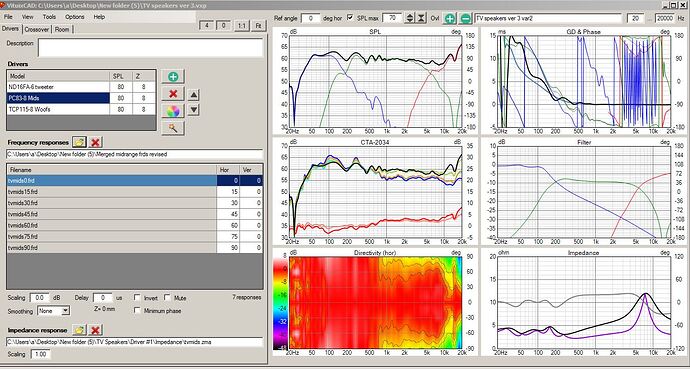690x369 pixels.
Task: Select tvmids0.frd response row
Action: coord(135,180)
